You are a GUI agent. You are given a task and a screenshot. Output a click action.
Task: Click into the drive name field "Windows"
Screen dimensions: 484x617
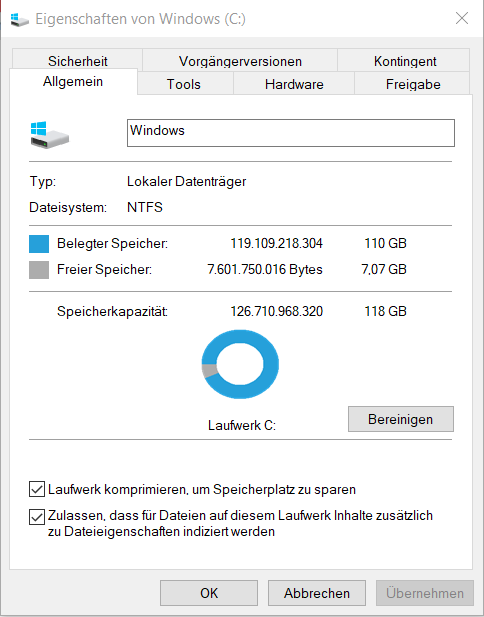click(291, 133)
